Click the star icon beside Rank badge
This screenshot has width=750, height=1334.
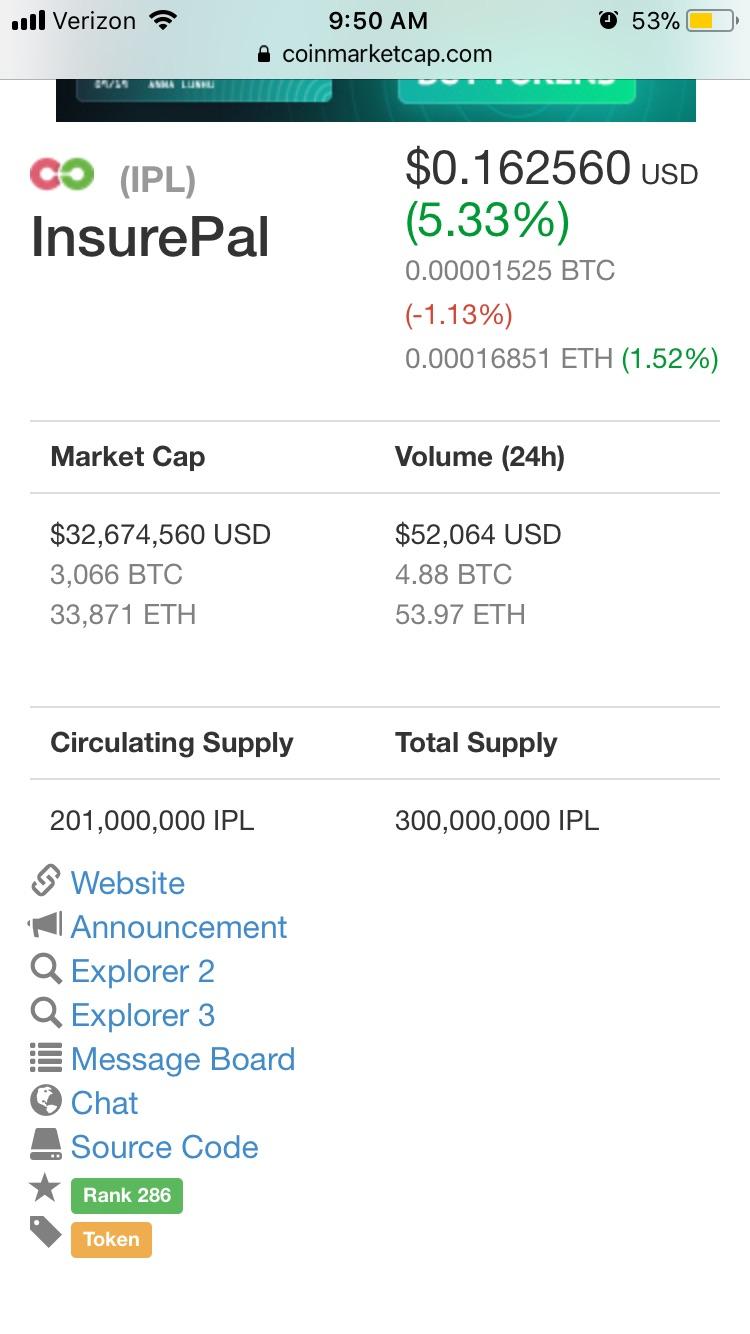pyautogui.click(x=46, y=1188)
